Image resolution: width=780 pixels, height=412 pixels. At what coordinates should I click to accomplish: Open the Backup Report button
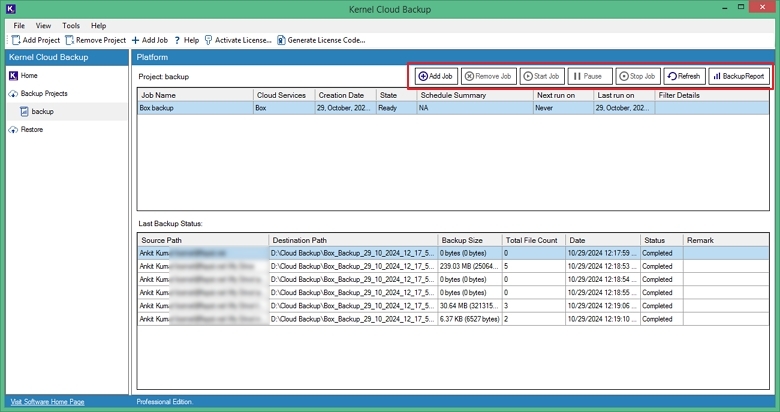pyautogui.click(x=739, y=76)
